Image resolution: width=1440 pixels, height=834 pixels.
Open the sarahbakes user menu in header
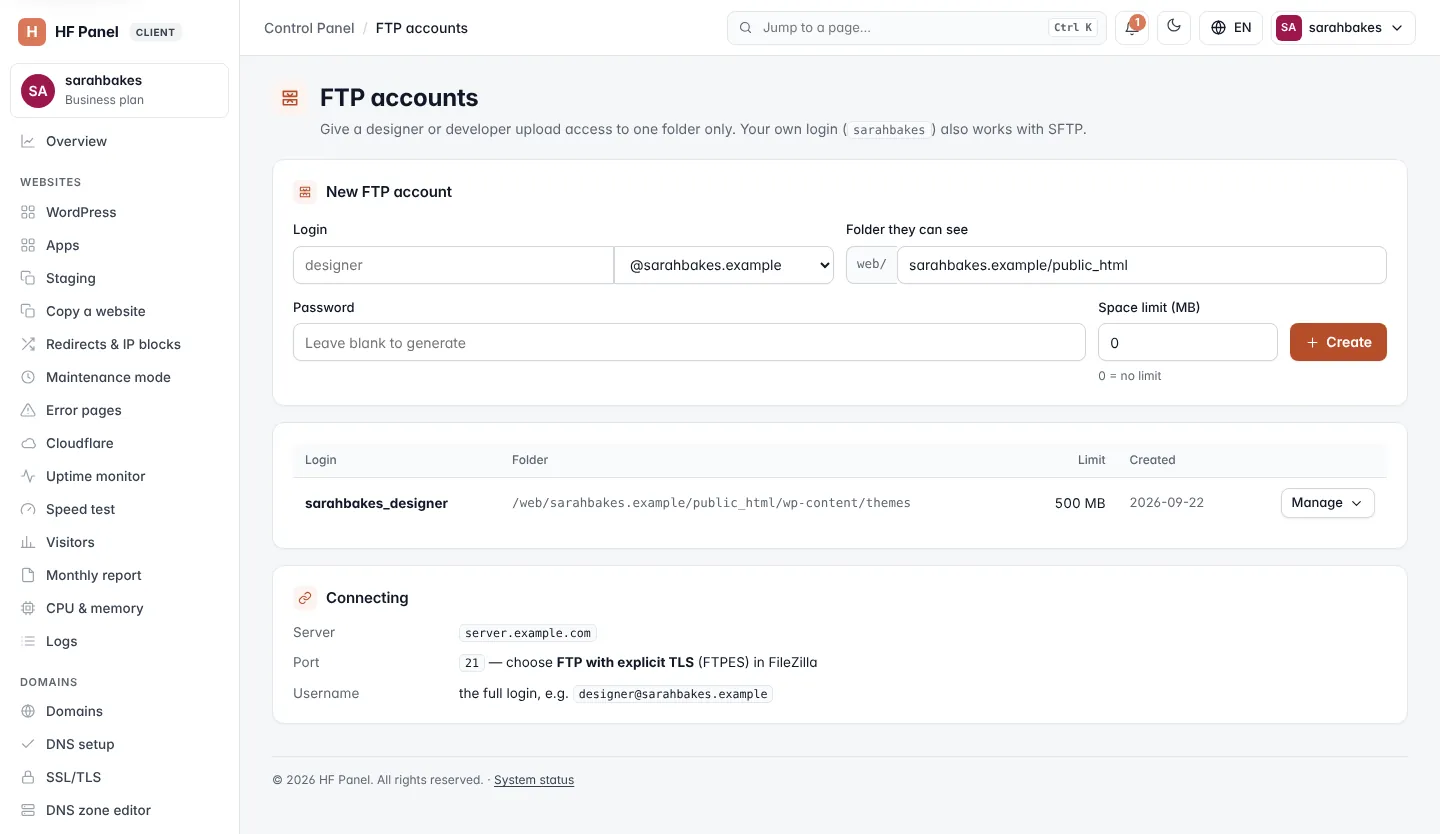tap(1343, 28)
